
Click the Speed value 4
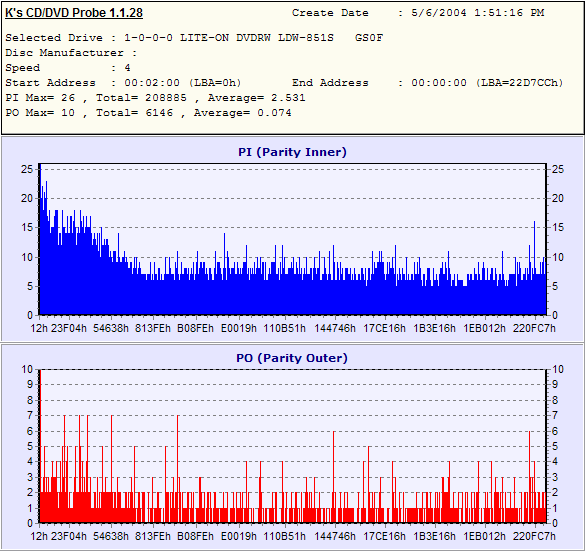[x=127, y=68]
